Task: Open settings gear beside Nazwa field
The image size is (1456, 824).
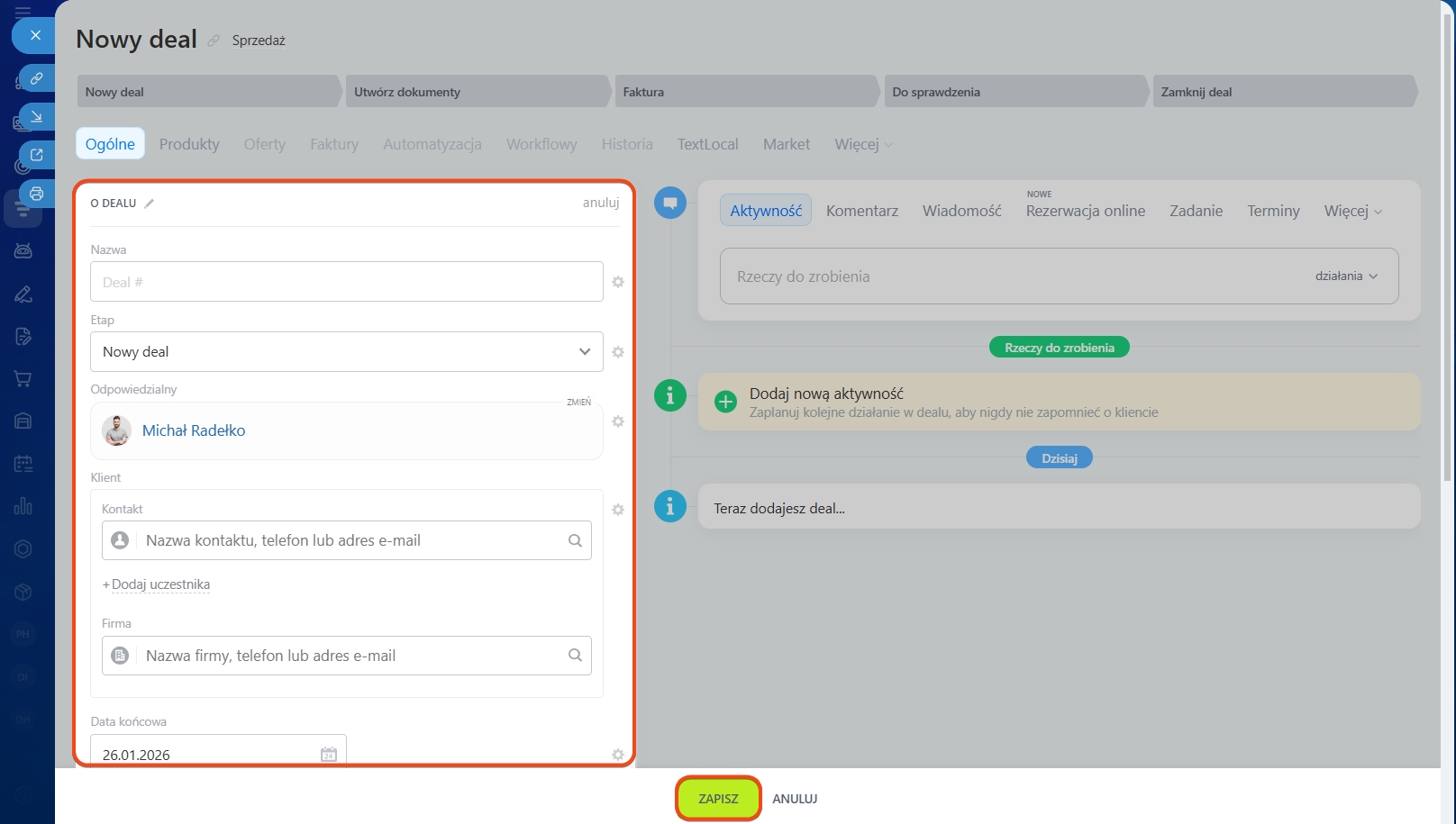Action: [618, 282]
